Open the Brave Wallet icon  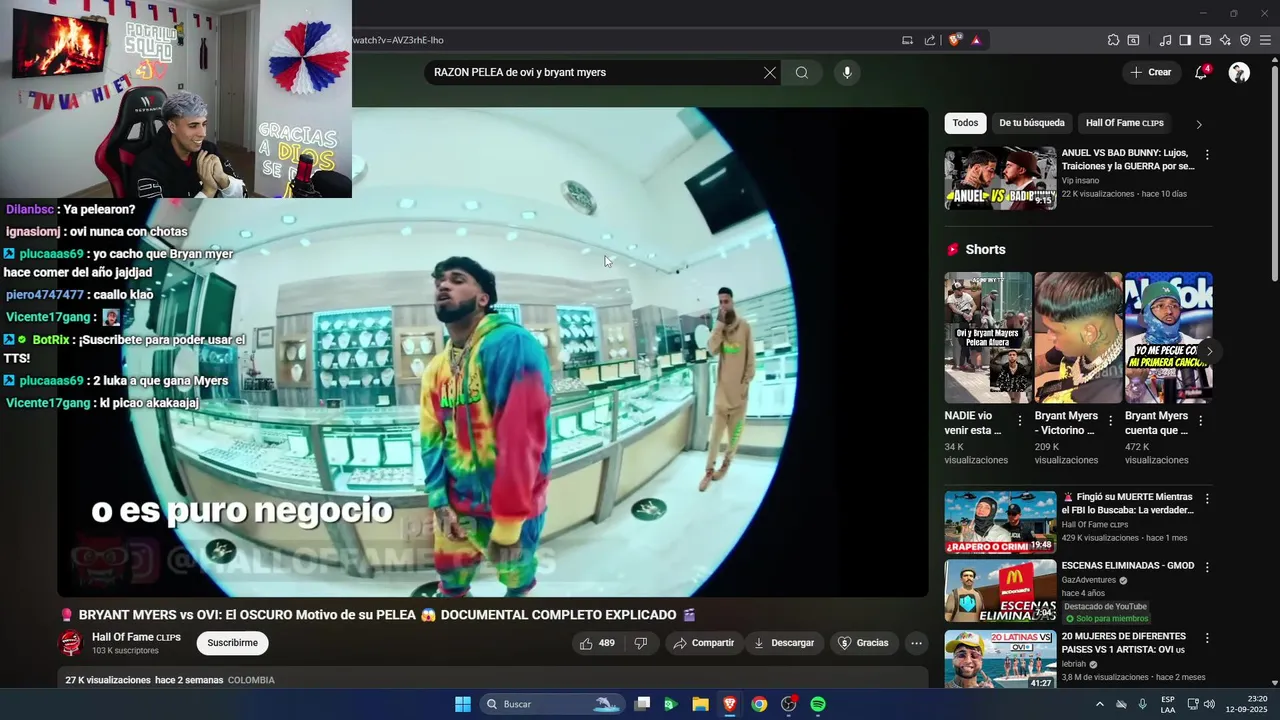1205,40
